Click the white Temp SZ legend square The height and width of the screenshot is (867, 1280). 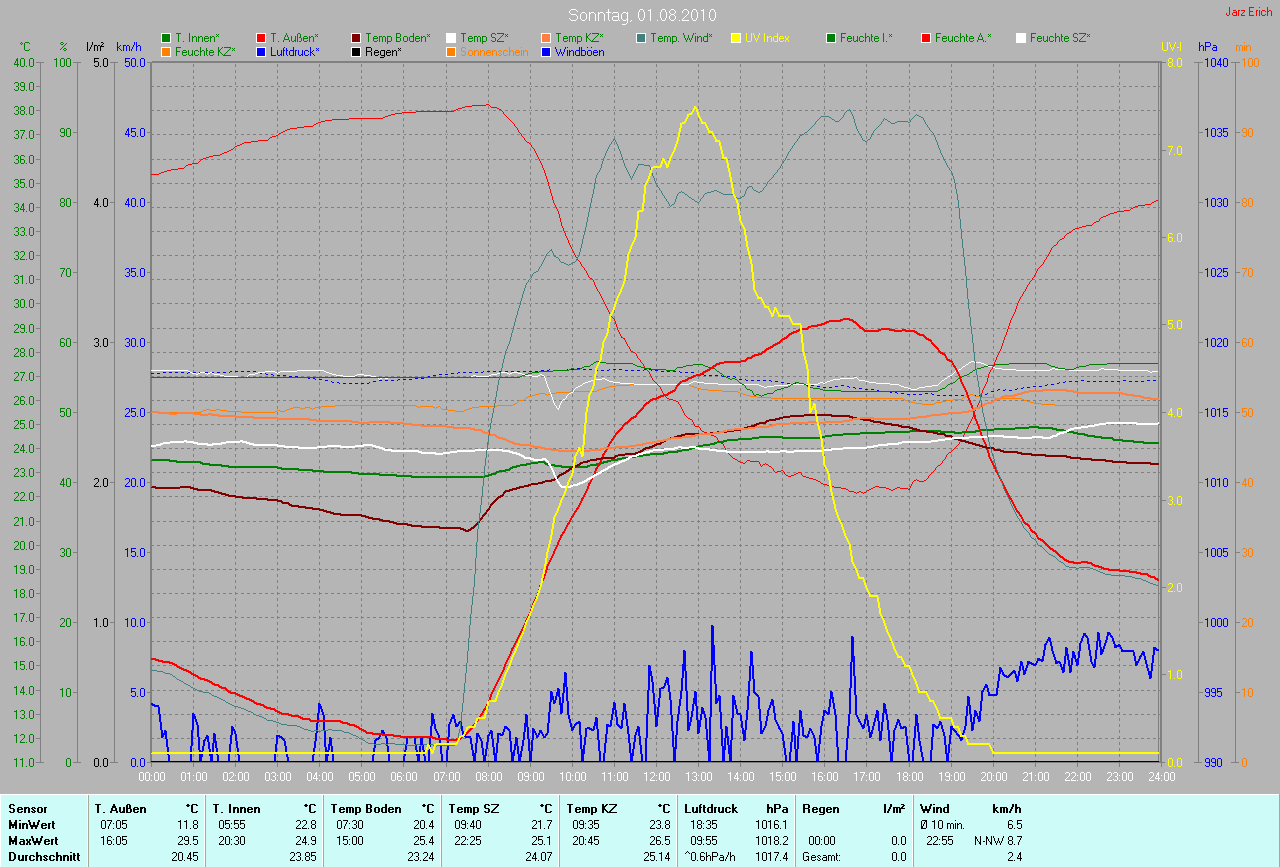[451, 38]
